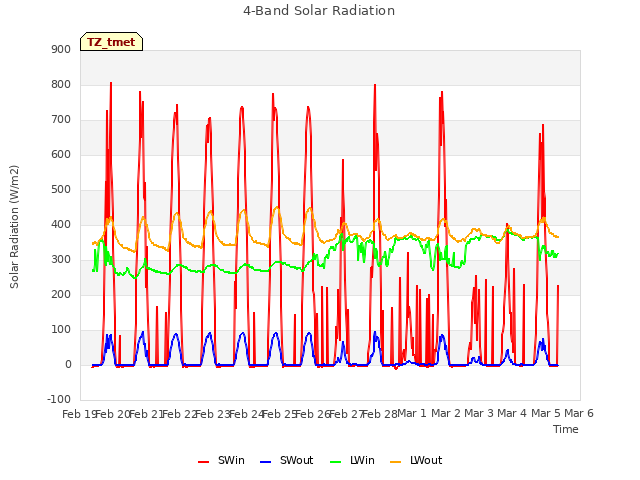
Task: Click the x-axis tick 'Mar 1'
Action: pos(411,413)
